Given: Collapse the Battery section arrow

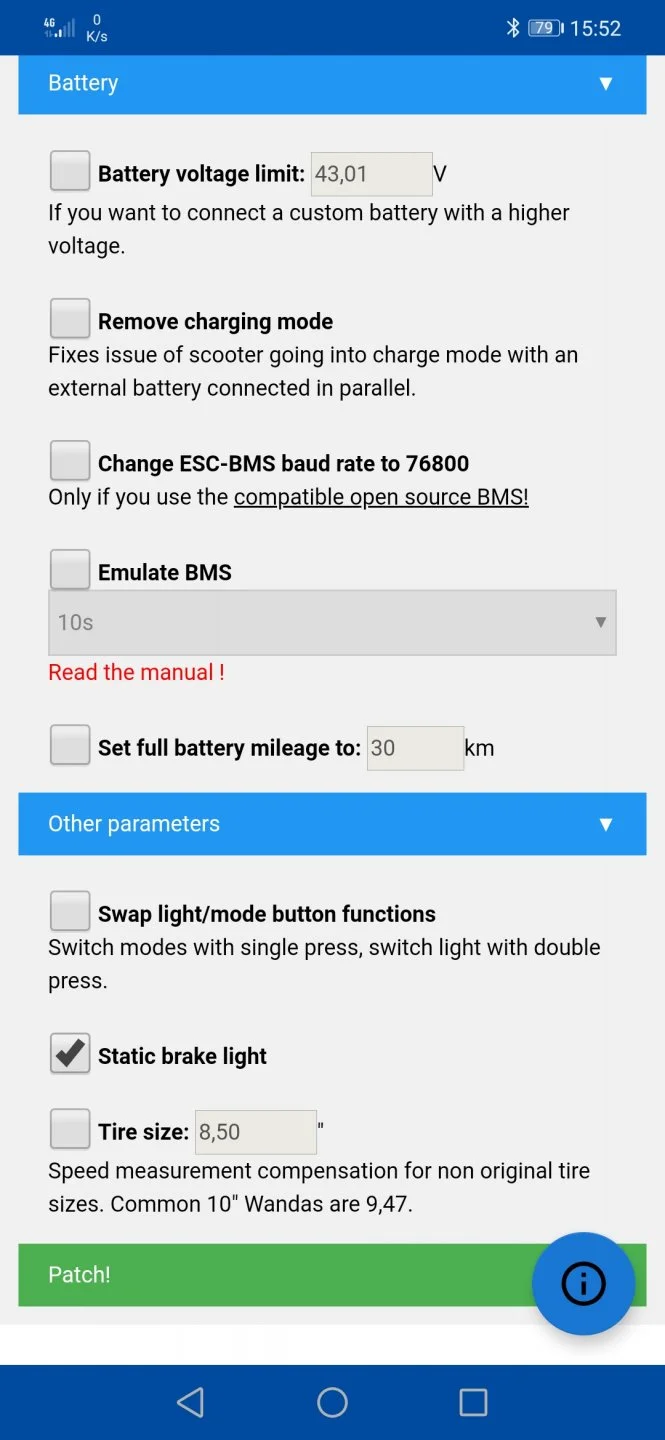Looking at the screenshot, I should coord(605,83).
